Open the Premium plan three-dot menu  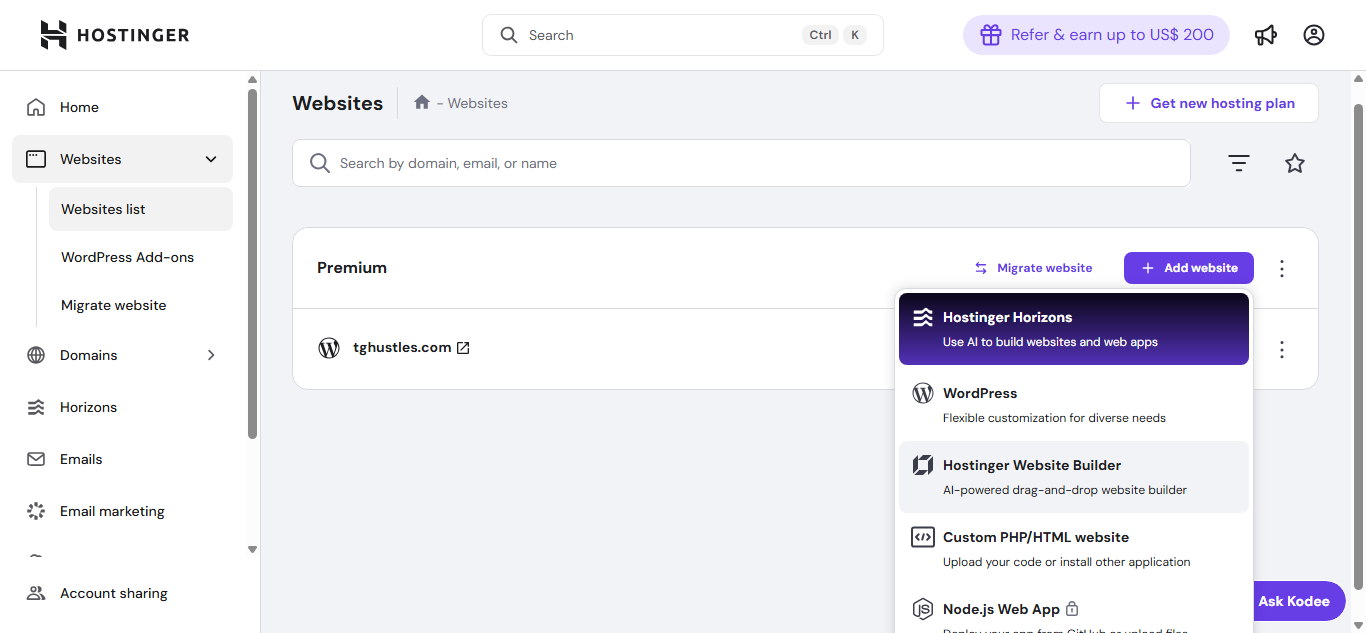1281,267
